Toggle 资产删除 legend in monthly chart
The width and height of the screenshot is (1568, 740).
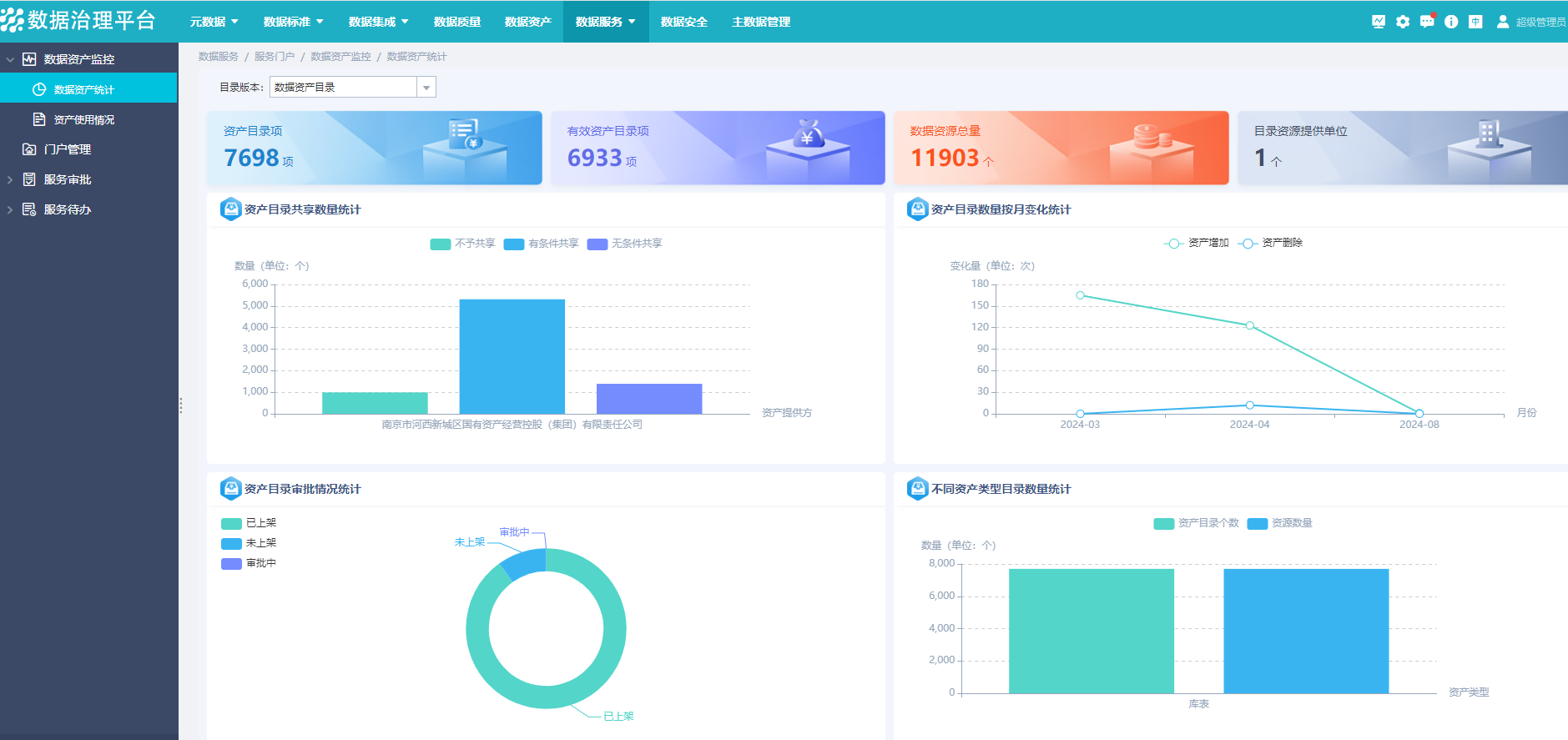point(1270,243)
